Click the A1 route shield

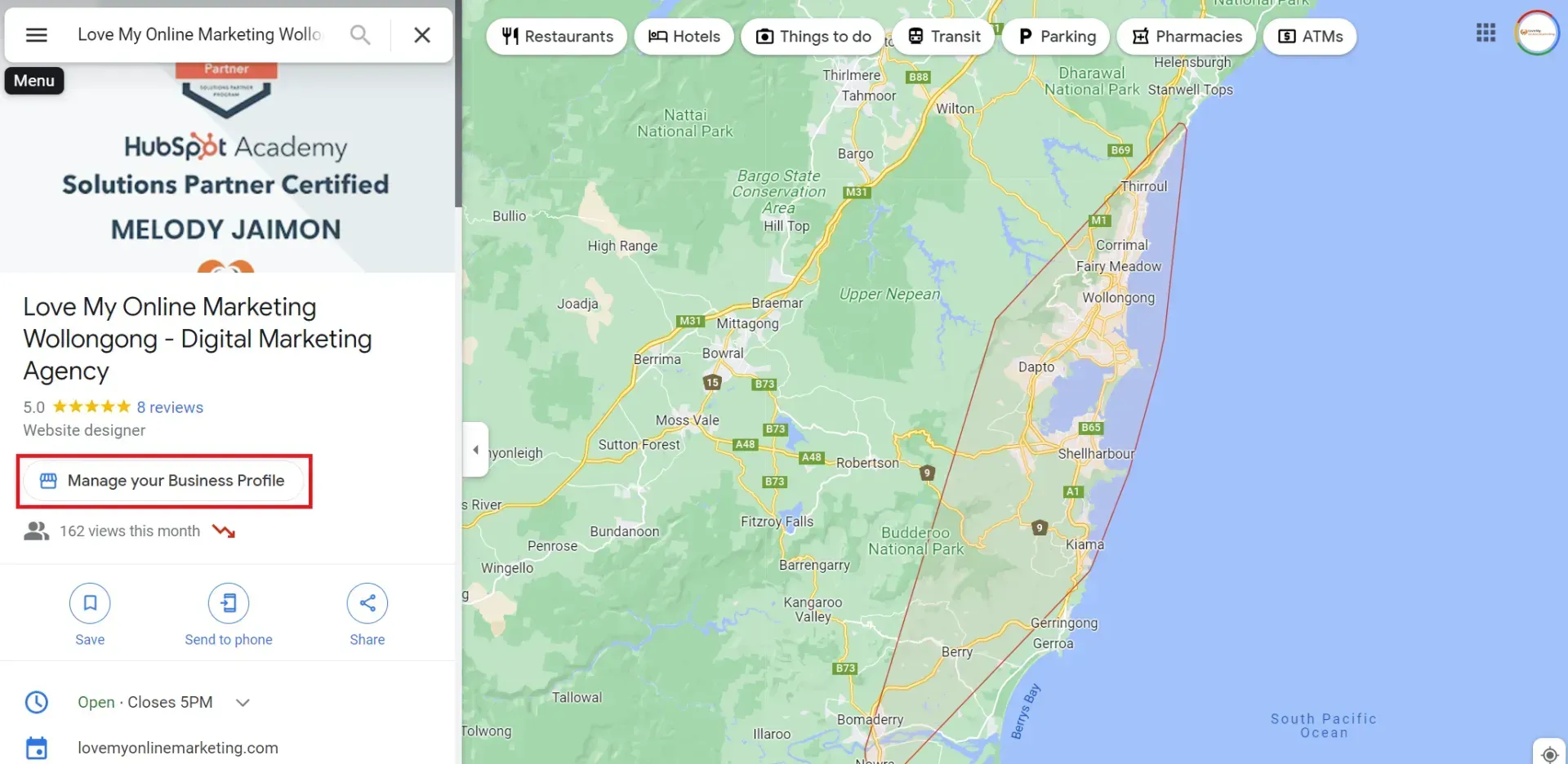point(1073,491)
